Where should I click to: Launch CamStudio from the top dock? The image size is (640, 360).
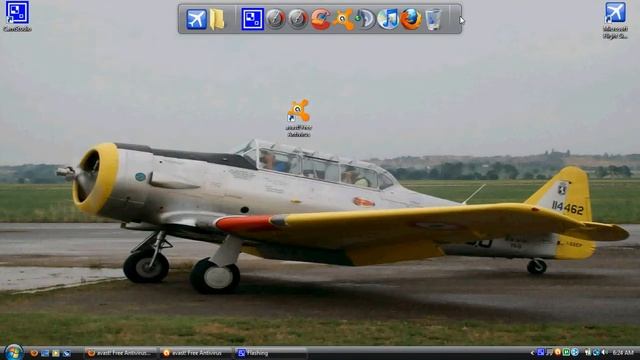coord(252,19)
